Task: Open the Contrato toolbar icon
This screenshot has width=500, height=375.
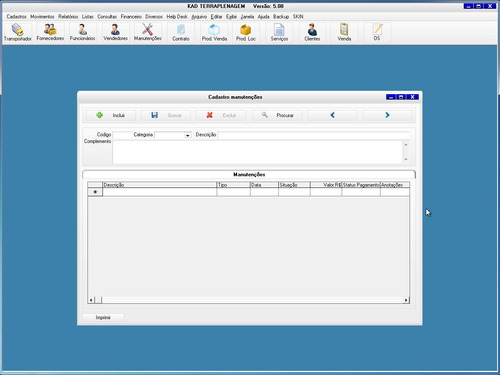Action: pyautogui.click(x=181, y=32)
